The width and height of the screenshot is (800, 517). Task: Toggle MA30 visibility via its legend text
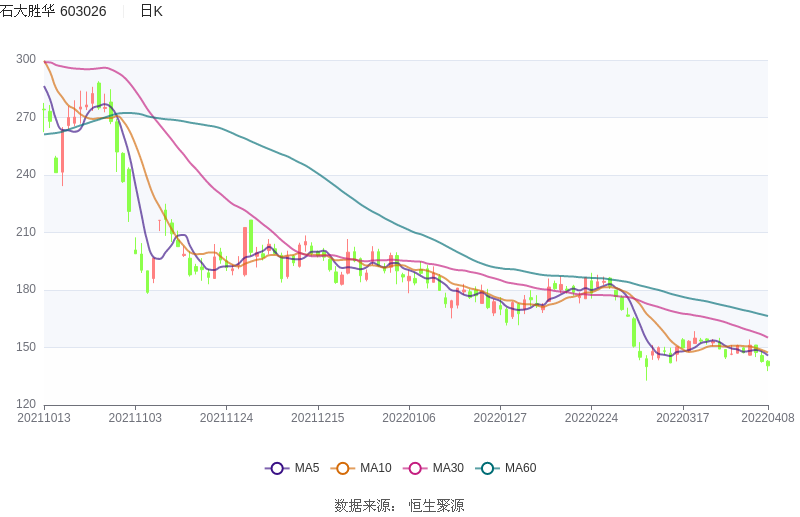point(447,468)
